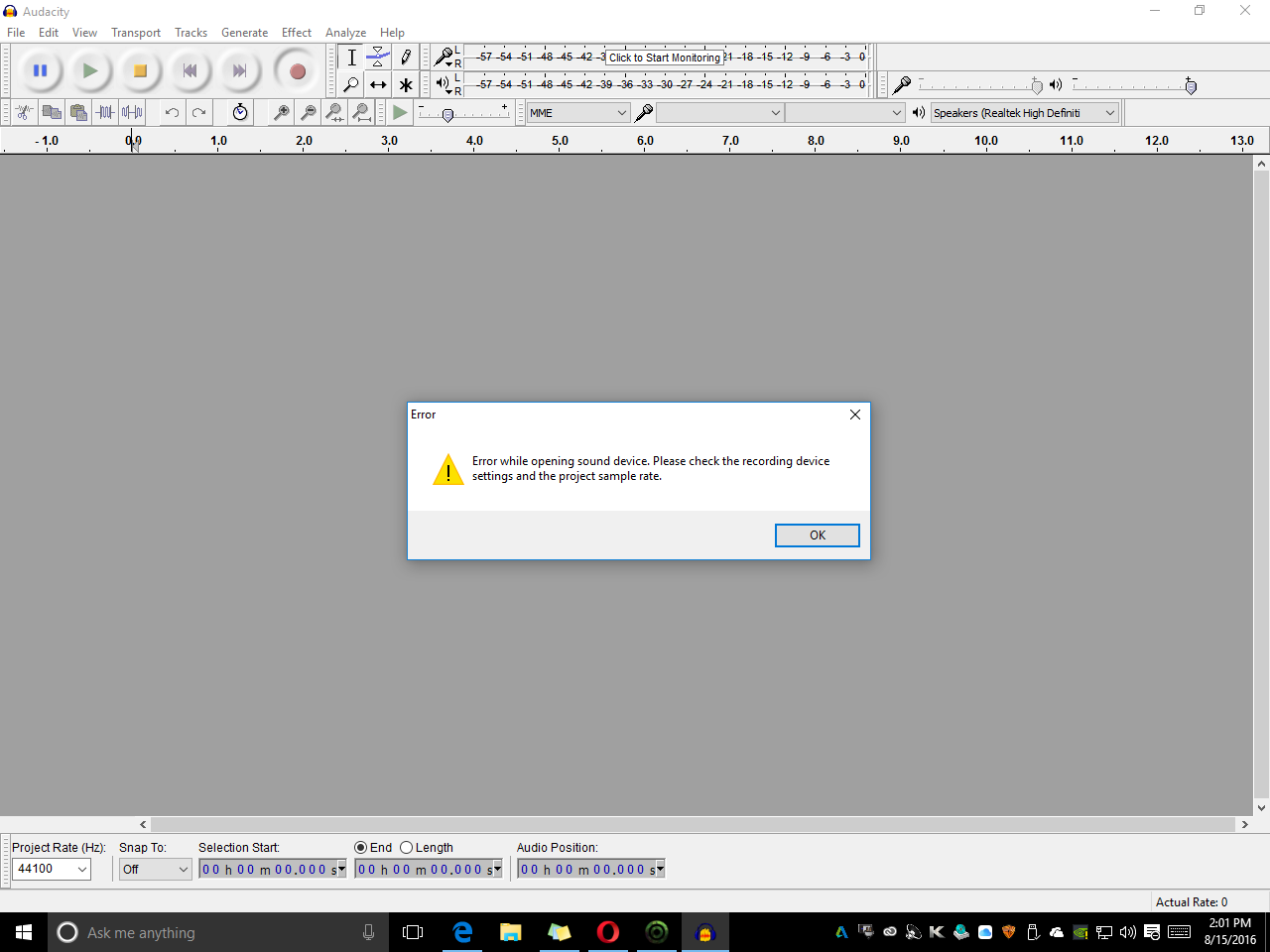This screenshot has width=1270, height=952.
Task: Open the Help menu
Action: click(x=392, y=33)
